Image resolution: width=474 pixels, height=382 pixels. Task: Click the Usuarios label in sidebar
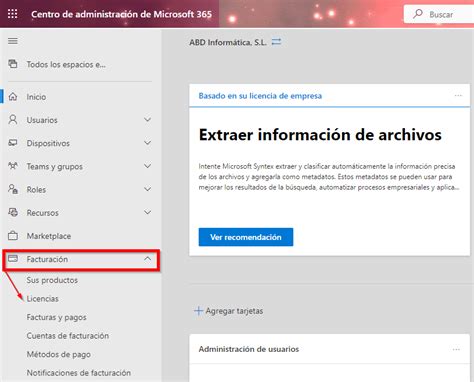point(42,120)
